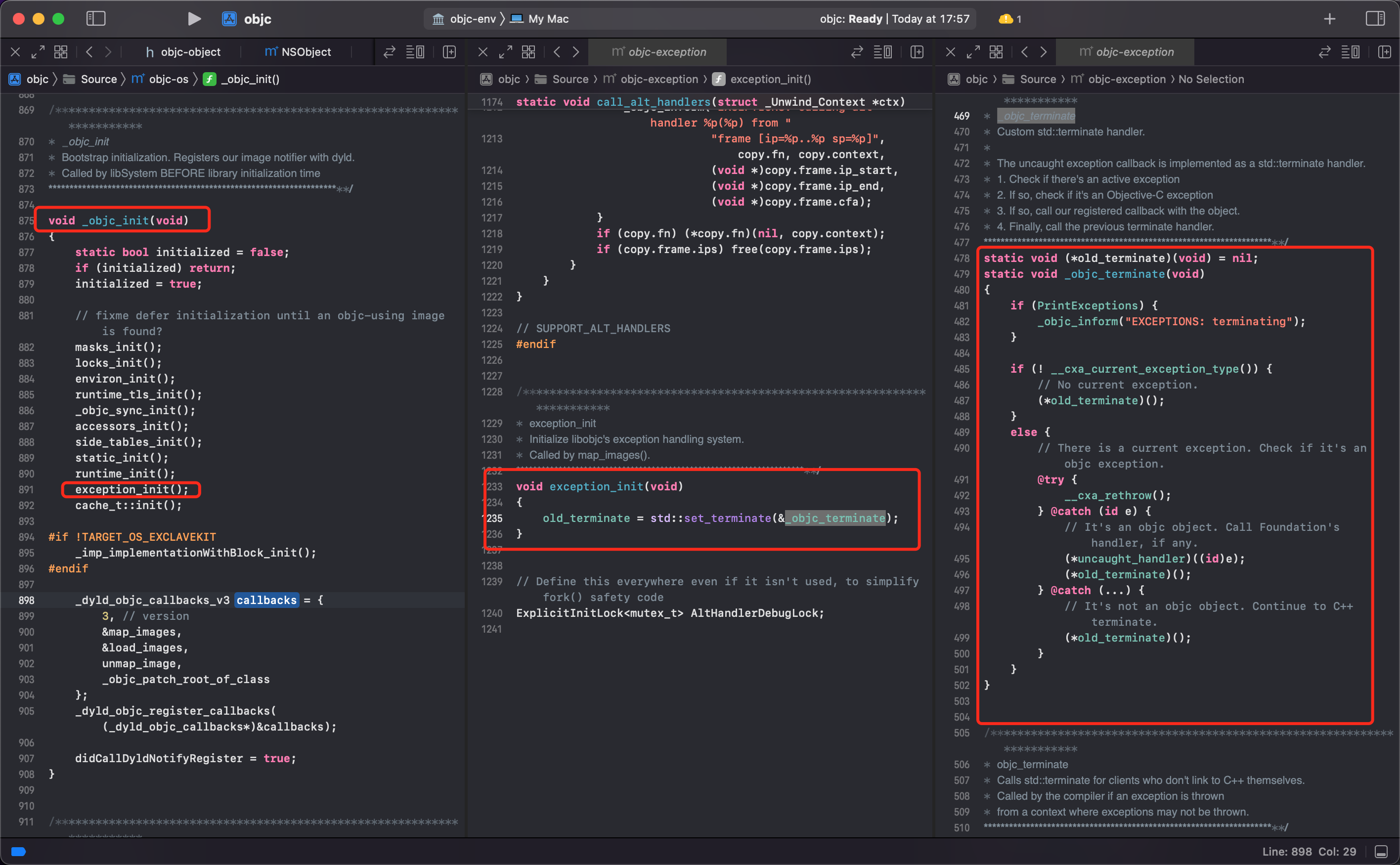Click the plus library button
The image size is (1400, 865).
[1329, 19]
